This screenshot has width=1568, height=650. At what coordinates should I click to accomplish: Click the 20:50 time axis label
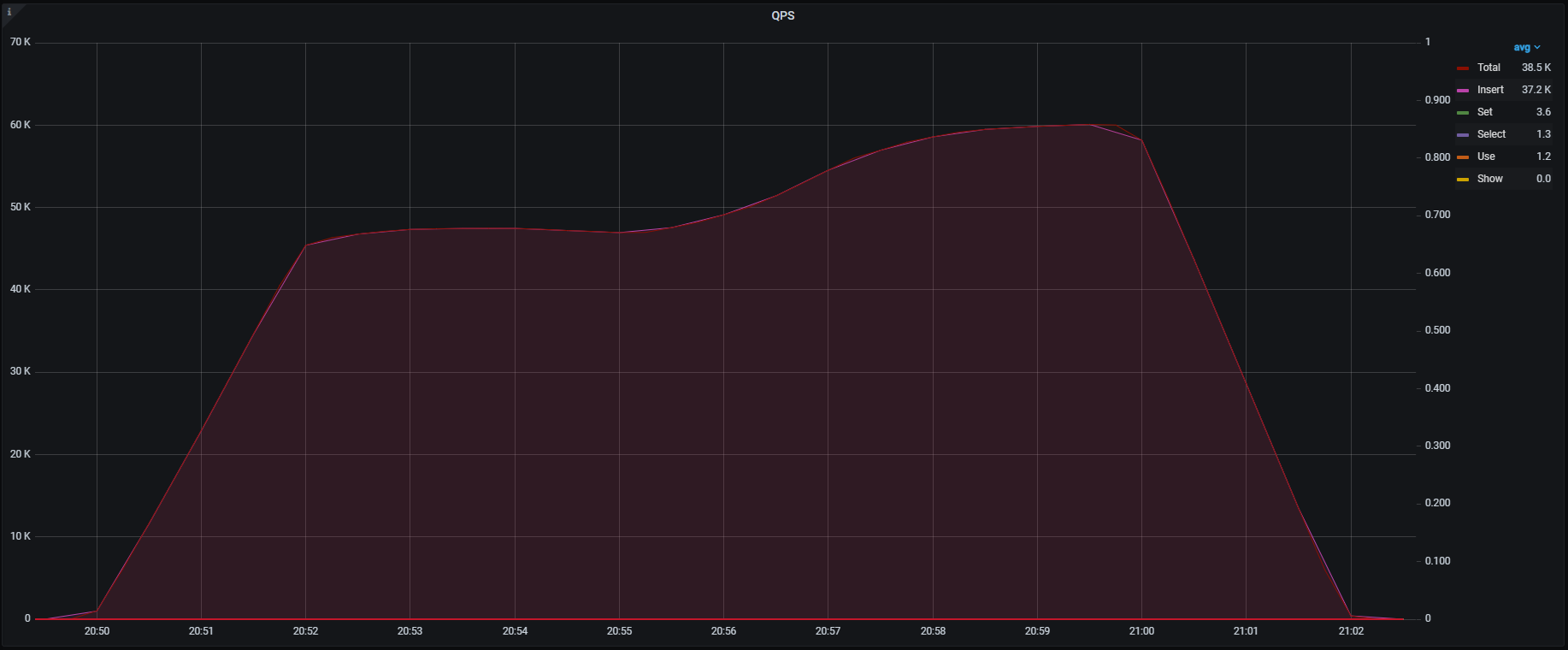tap(97, 631)
